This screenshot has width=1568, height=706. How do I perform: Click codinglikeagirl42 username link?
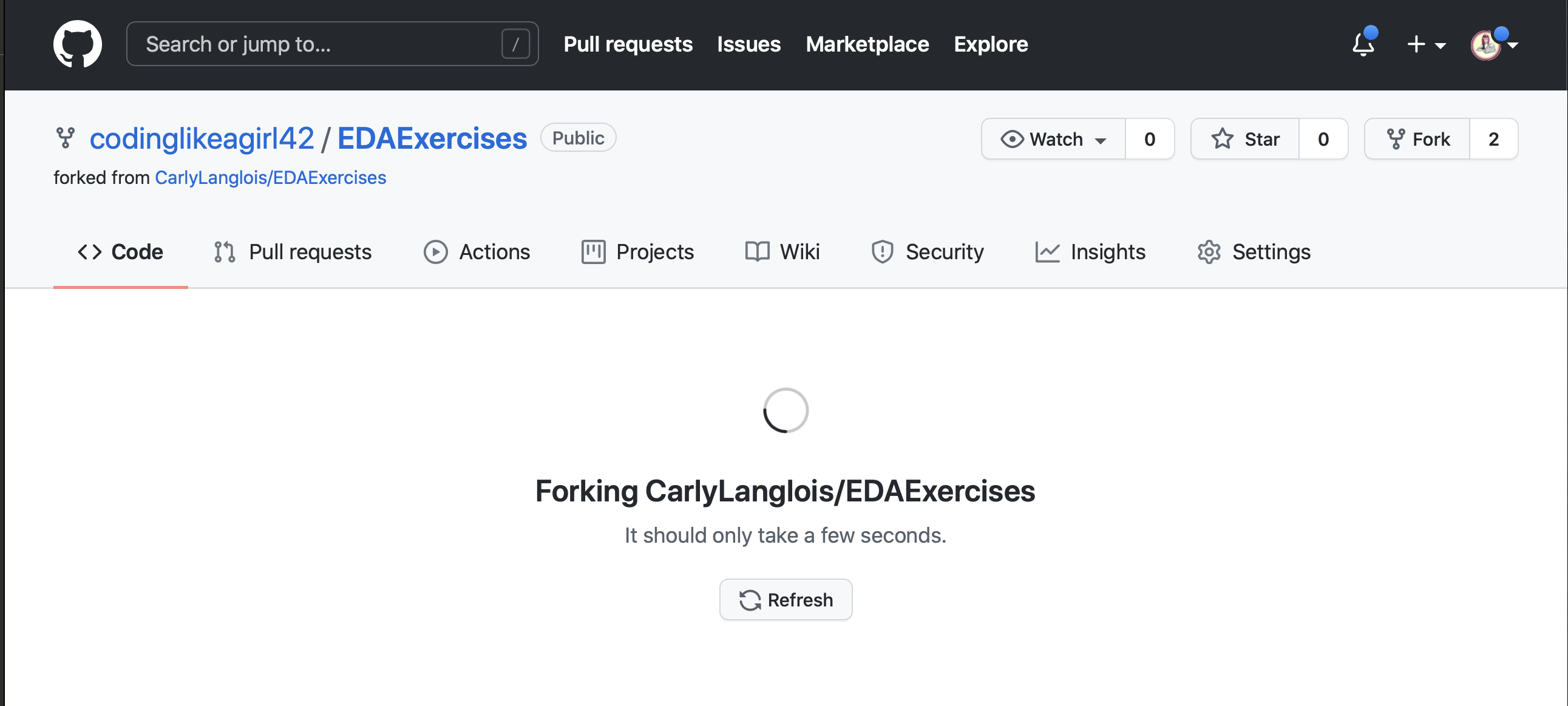tap(201, 138)
